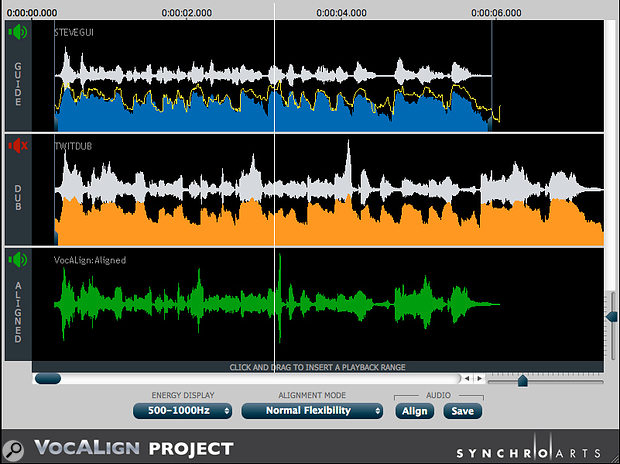Select the GUIDE track label
Image resolution: width=620 pixels, height=464 pixels.
pos(18,84)
